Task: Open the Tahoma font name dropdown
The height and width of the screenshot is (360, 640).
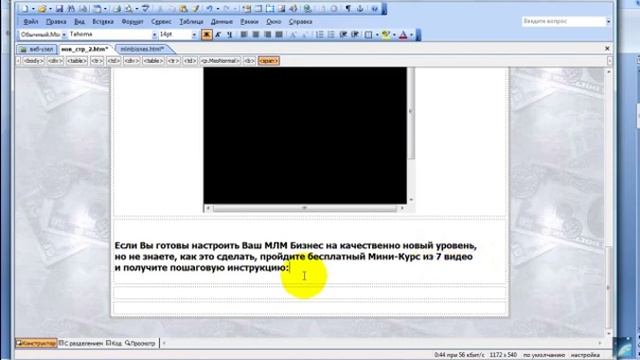Action: (154, 35)
